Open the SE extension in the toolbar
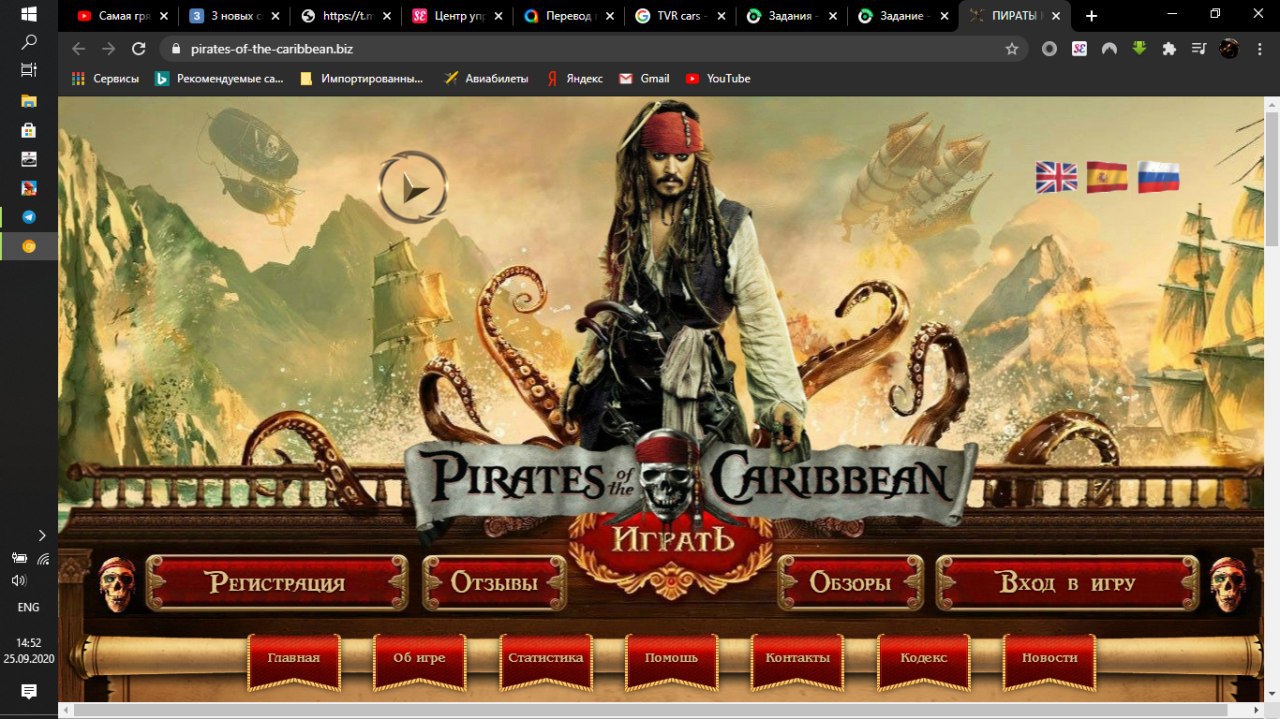 click(x=1079, y=48)
